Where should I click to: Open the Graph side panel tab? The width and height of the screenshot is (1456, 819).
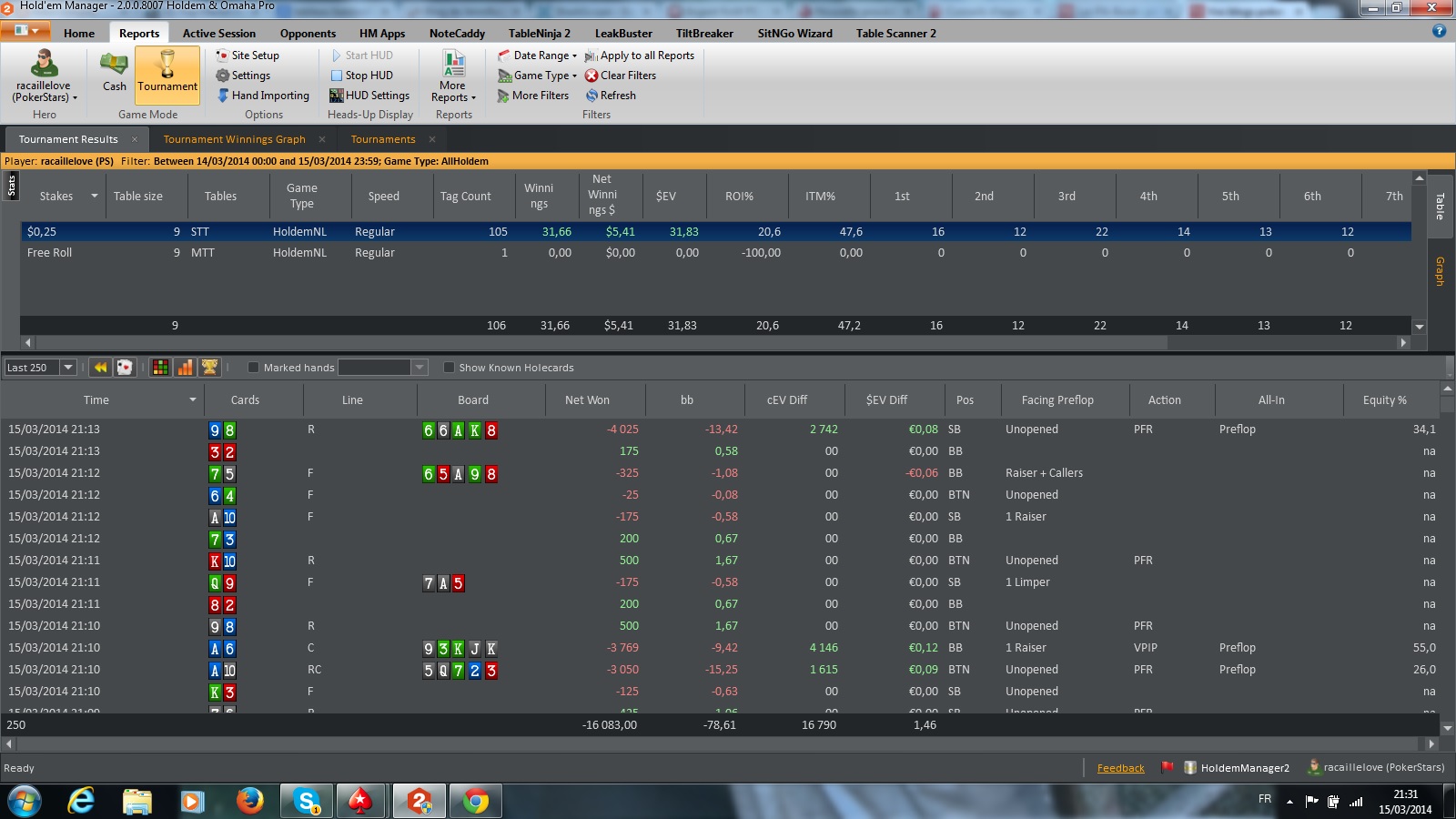(1440, 271)
